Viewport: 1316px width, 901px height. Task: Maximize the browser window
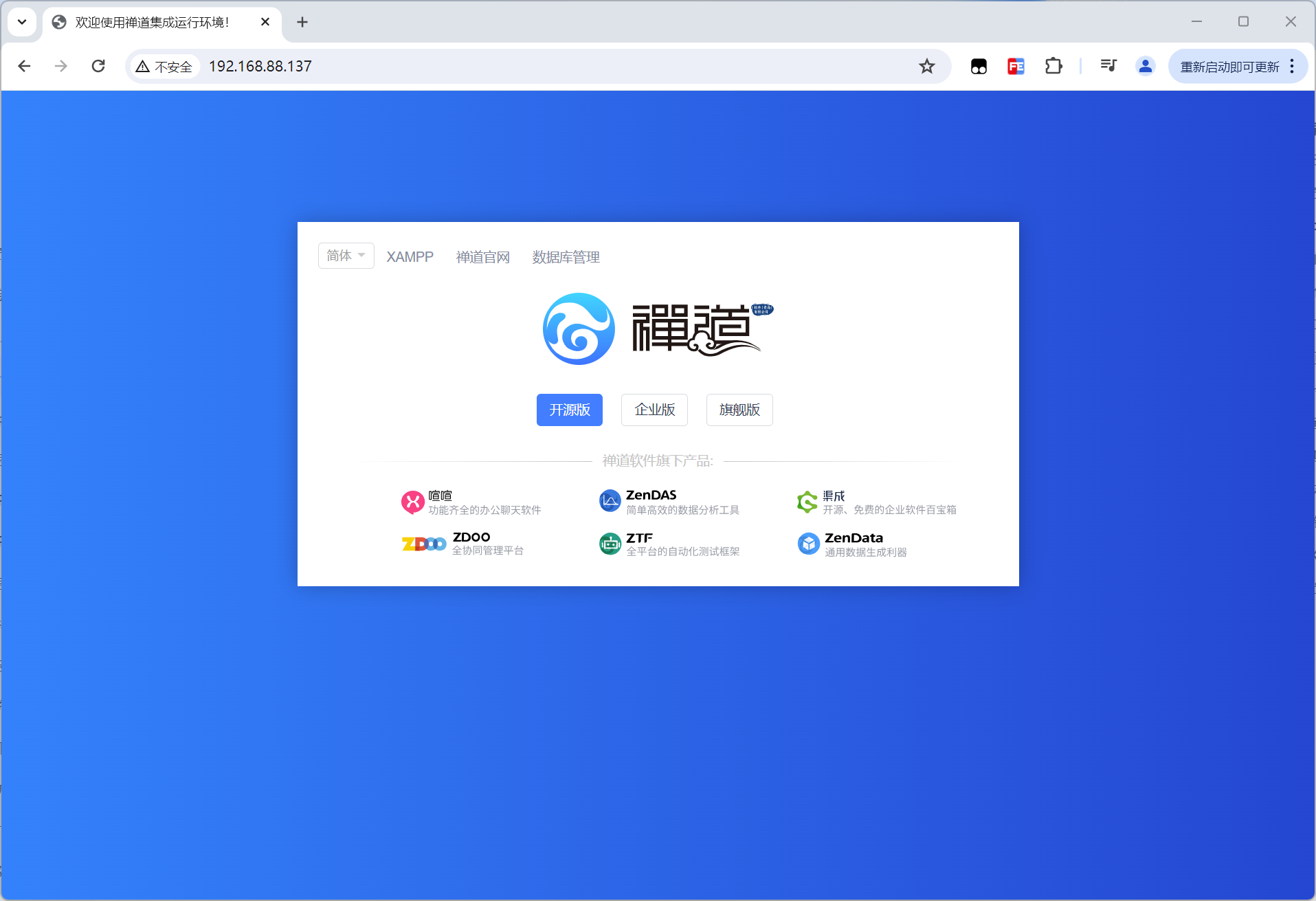coord(1243,21)
